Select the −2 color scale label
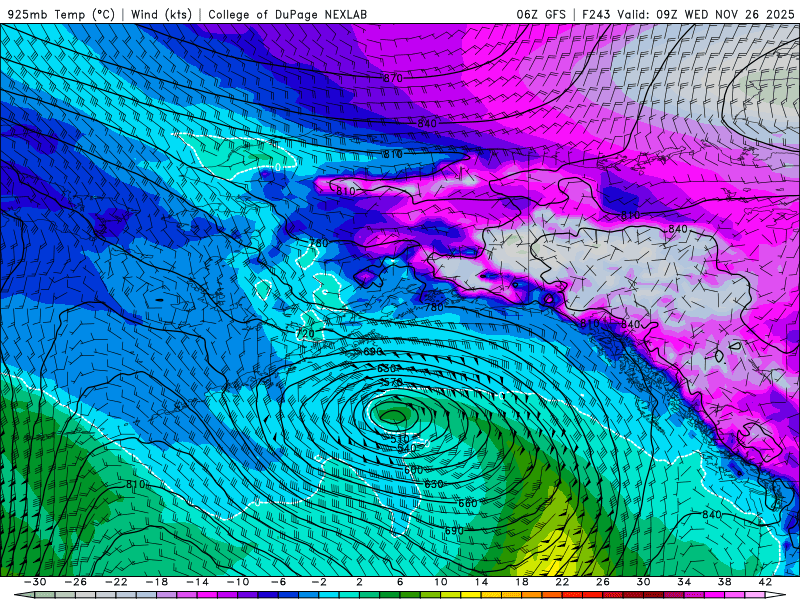Image resolution: width=800 pixels, height=600 pixels. point(319,582)
